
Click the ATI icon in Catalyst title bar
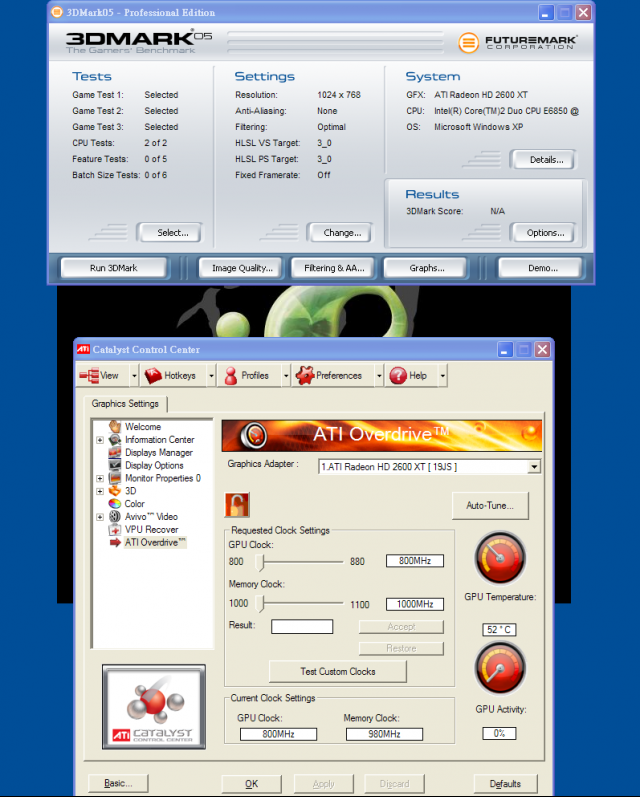83,349
